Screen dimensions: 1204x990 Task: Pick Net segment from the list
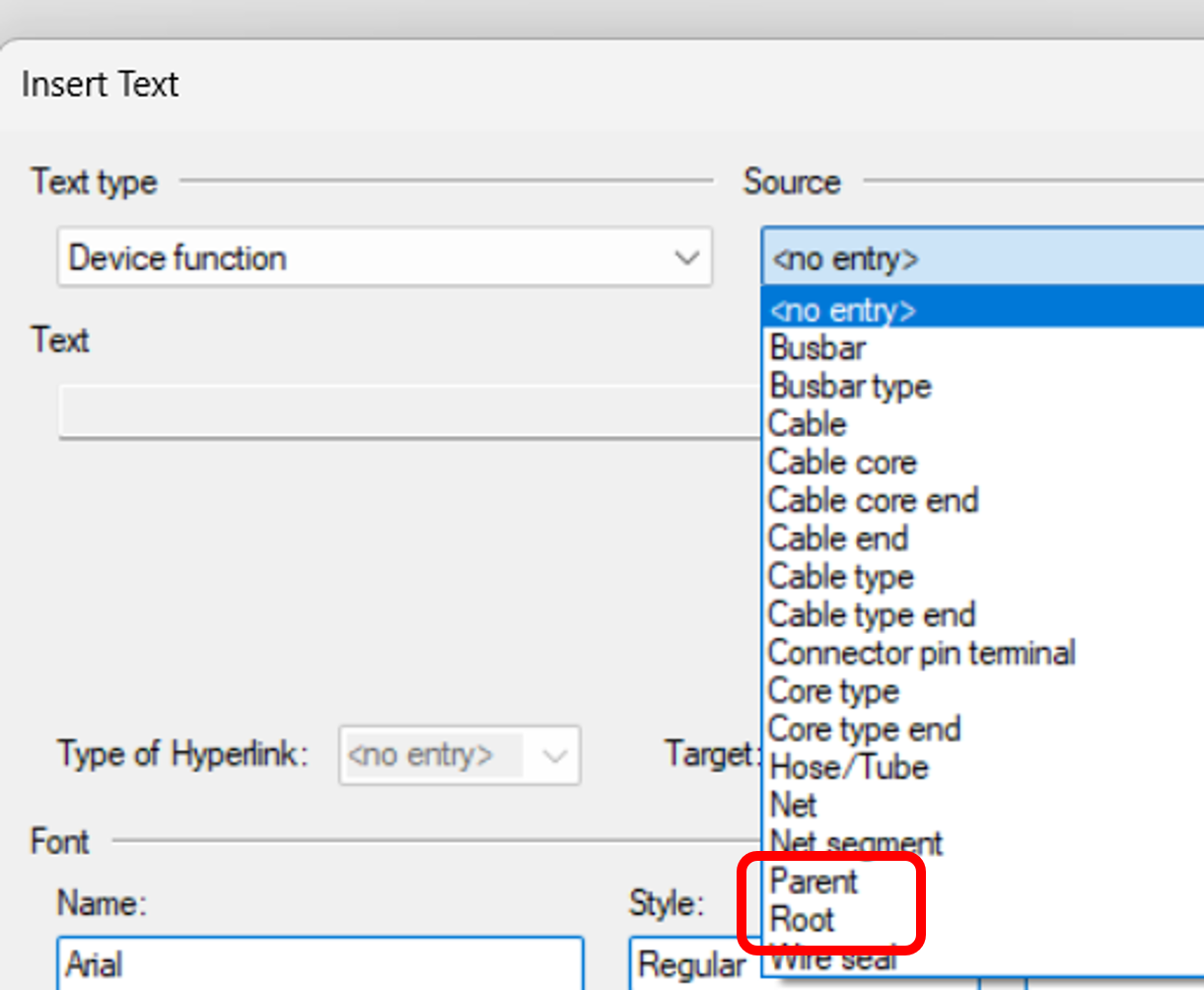[982, 843]
